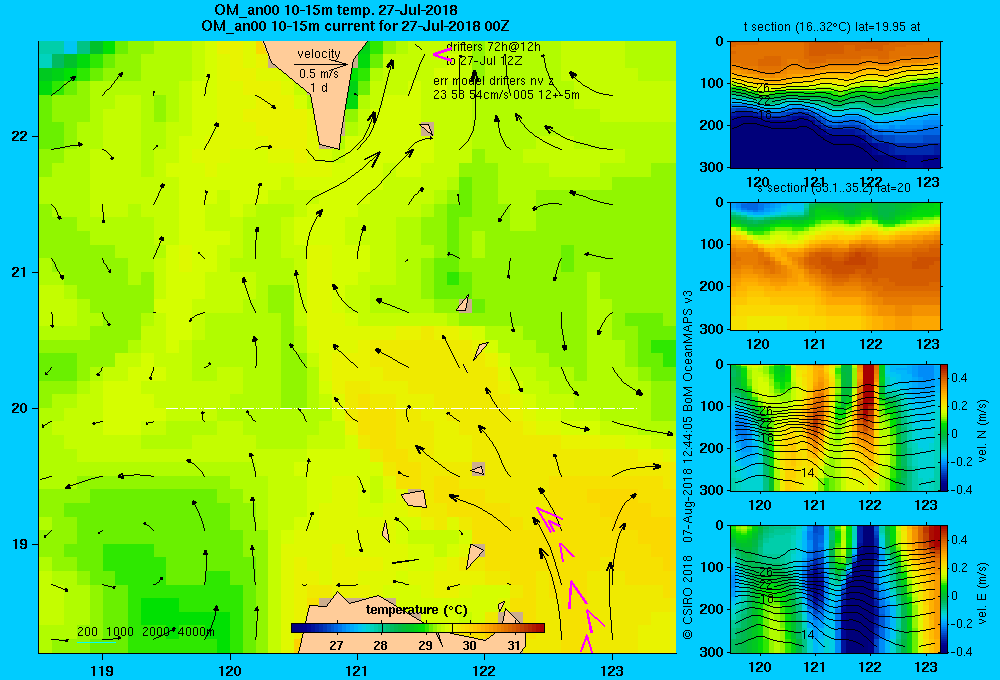Click the 't section (16..32°C) lat=19.95' heading
Viewport: 1000px width, 680px height.
click(832, 27)
